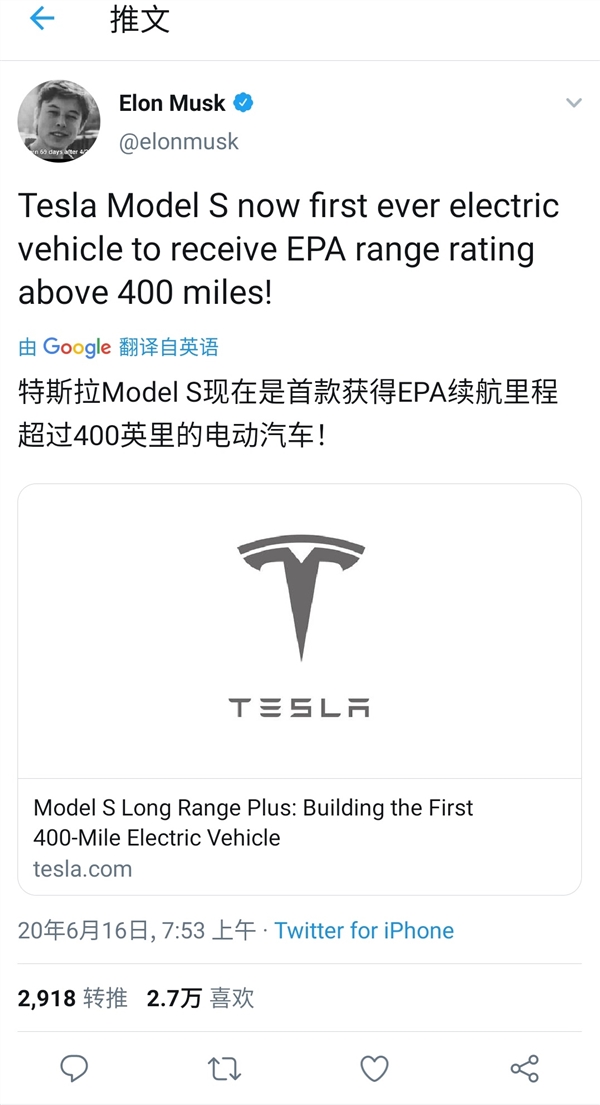The height and width of the screenshot is (1105, 600).
Task: Click the Model S Long Range Plus headline
Action: 253,822
